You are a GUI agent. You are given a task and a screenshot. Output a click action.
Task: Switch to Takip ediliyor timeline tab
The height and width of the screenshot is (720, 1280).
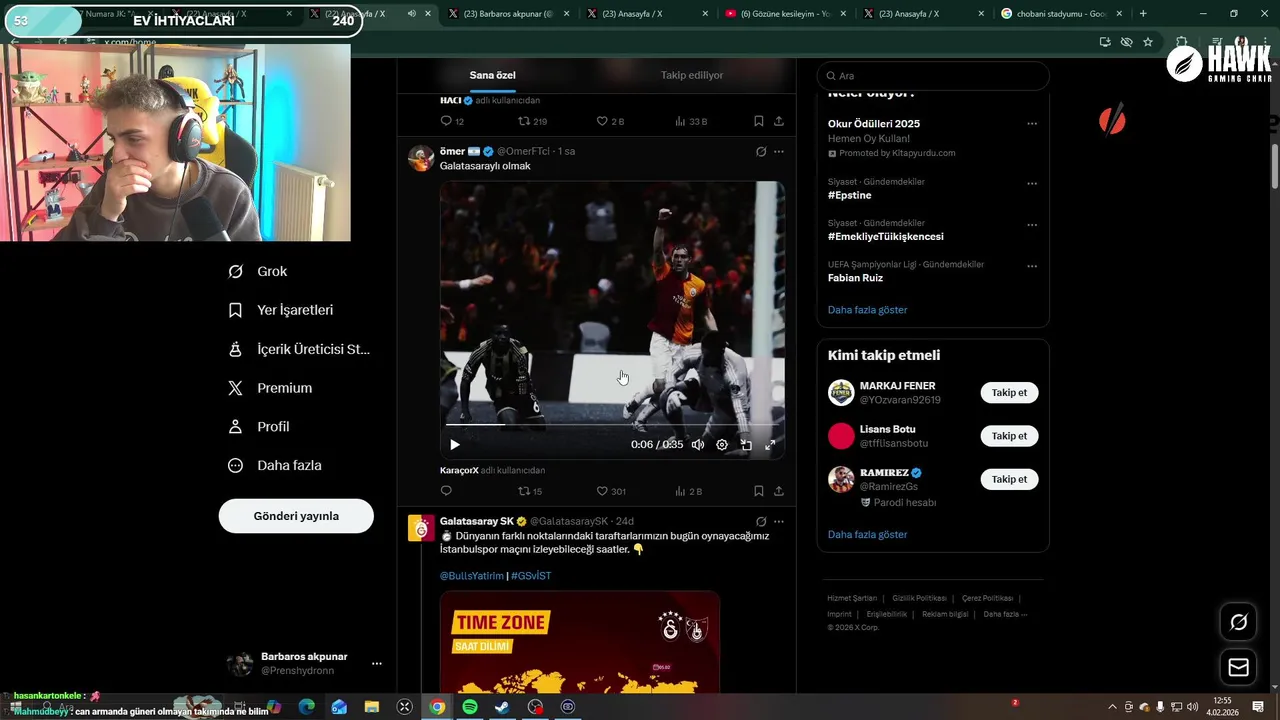(692, 75)
